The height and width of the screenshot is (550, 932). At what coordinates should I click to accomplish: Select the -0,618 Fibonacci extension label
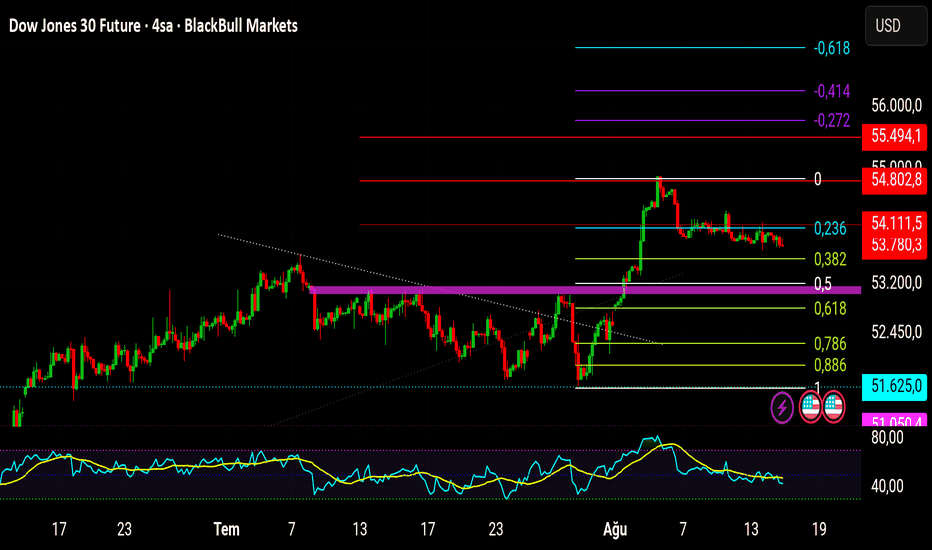pyautogui.click(x=832, y=48)
